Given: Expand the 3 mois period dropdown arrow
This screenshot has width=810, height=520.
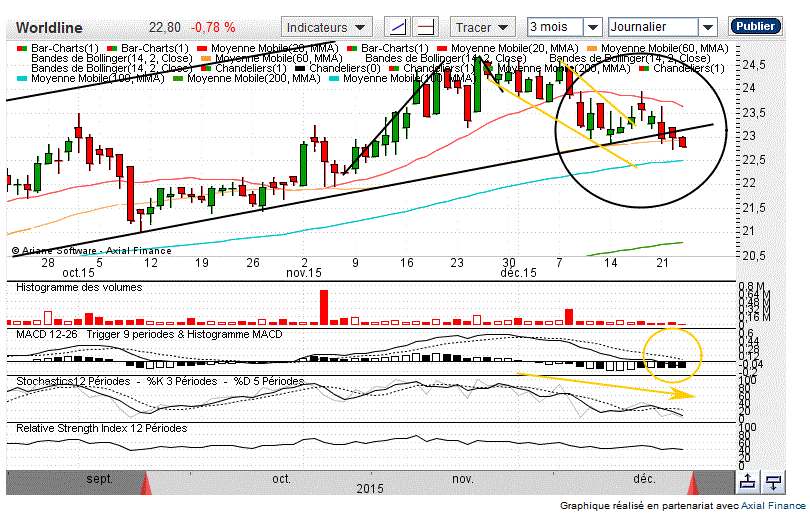Looking at the screenshot, I should tap(593, 27).
